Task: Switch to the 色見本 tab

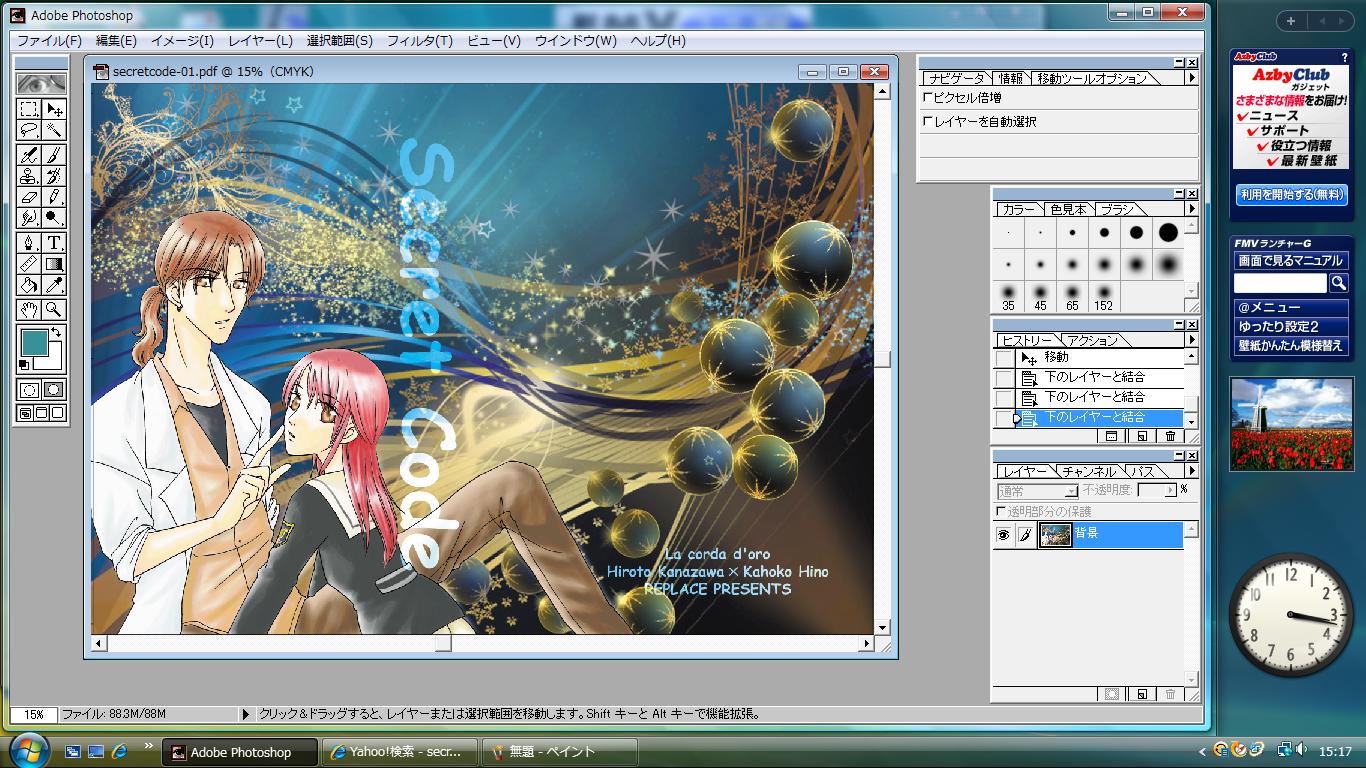Action: (1068, 209)
